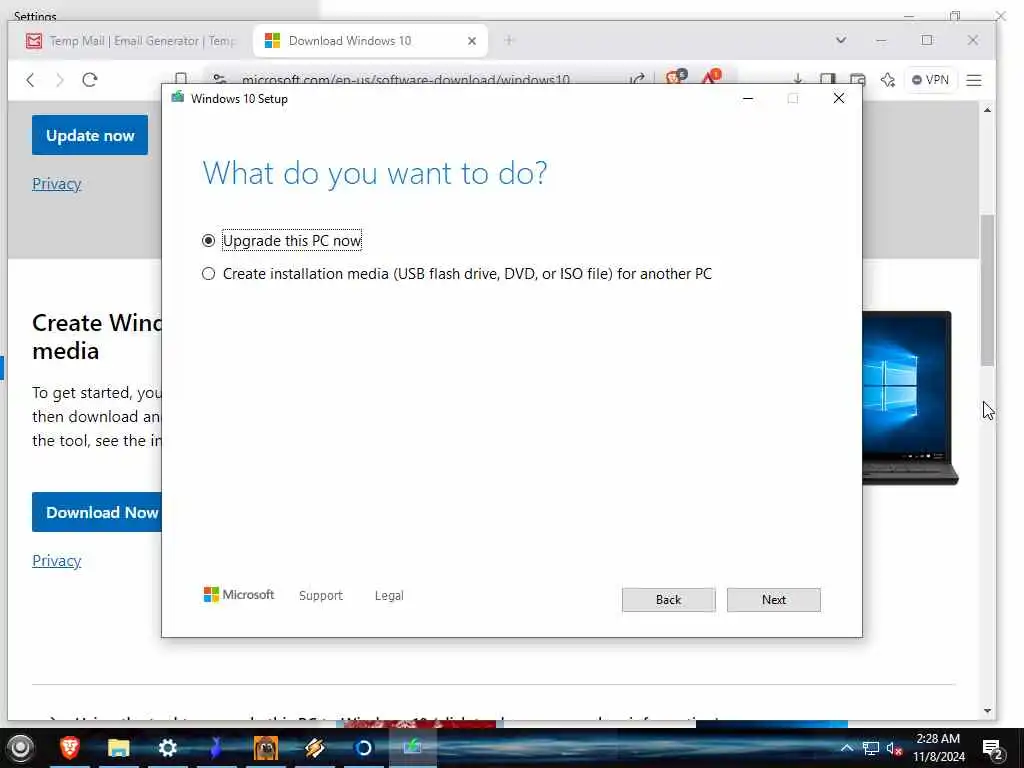Viewport: 1024px width, 768px height.
Task: Click the laptop image on webpage
Action: [x=909, y=398]
